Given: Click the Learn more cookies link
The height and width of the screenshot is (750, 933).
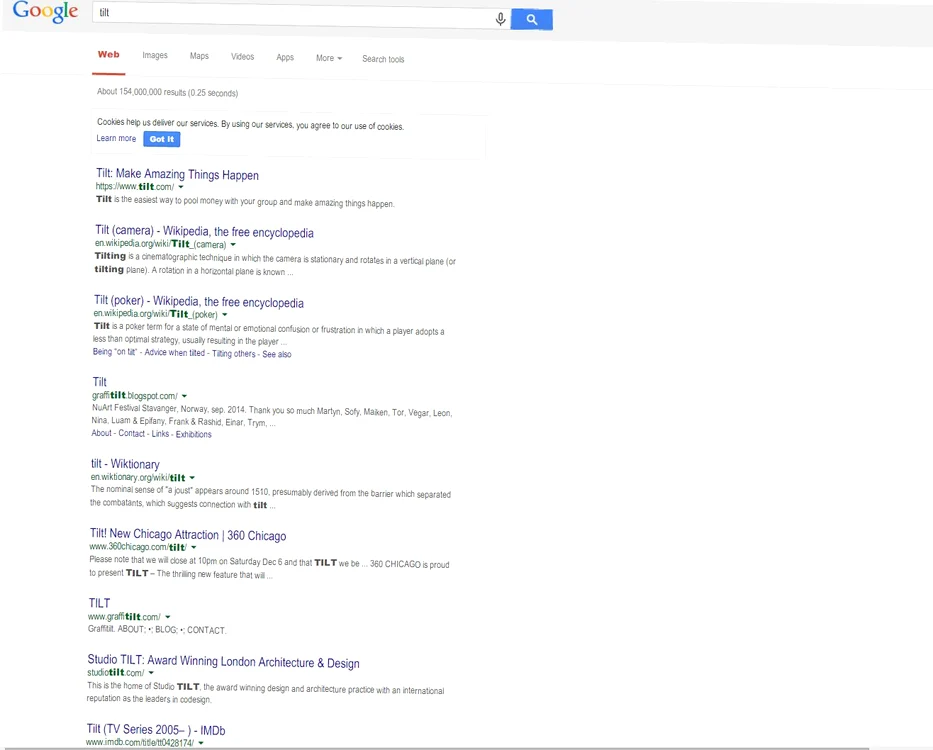Looking at the screenshot, I should (x=116, y=138).
